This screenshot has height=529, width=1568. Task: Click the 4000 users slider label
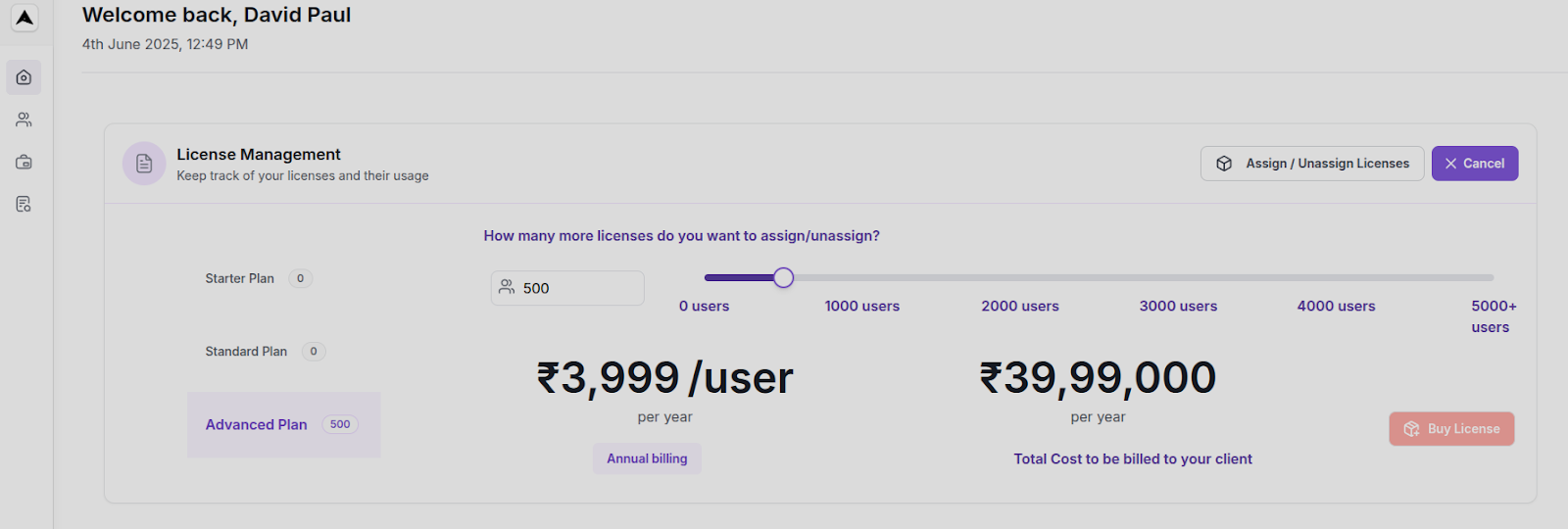(1336, 306)
